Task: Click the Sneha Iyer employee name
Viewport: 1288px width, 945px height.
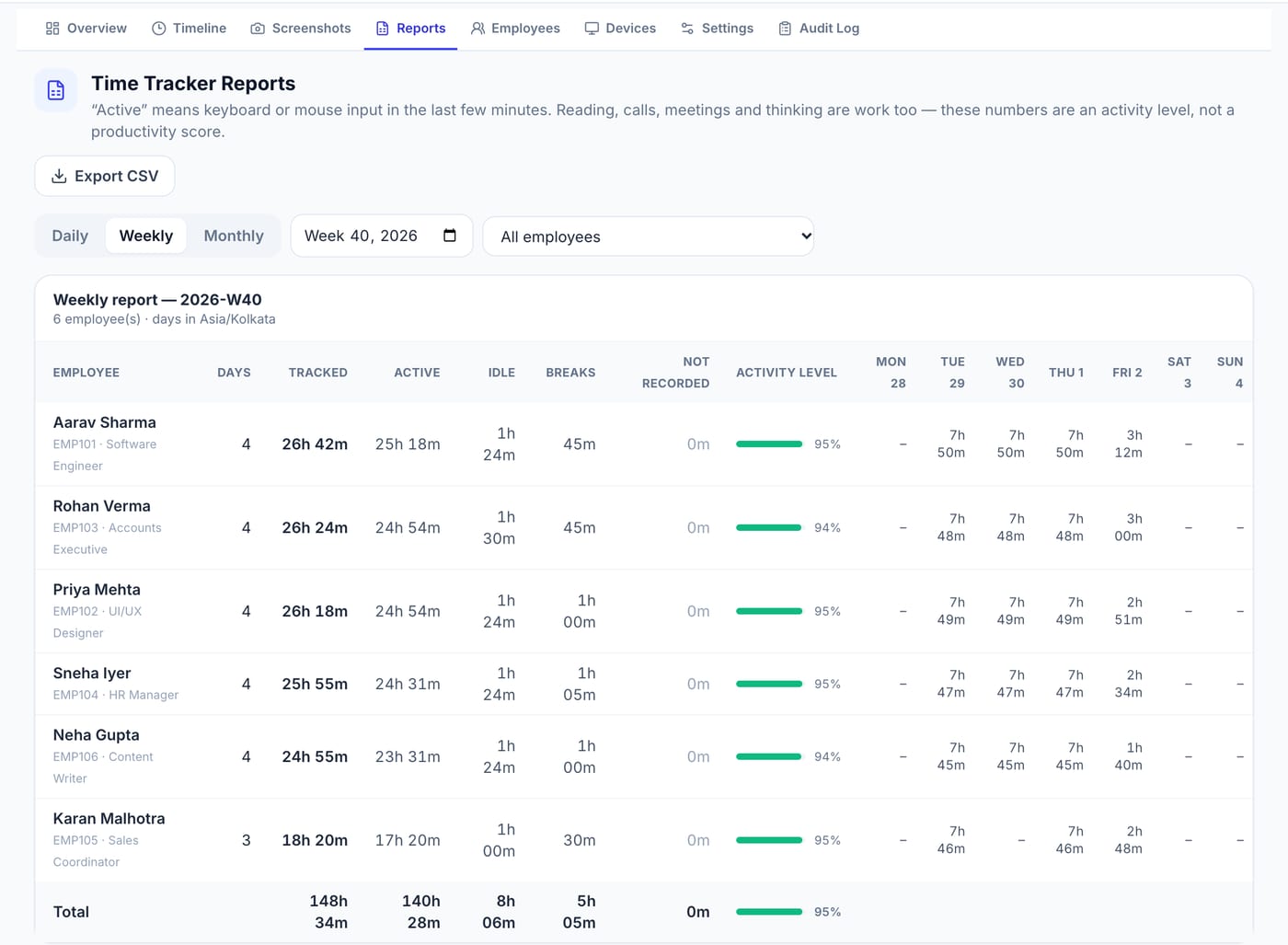Action: [x=92, y=674]
